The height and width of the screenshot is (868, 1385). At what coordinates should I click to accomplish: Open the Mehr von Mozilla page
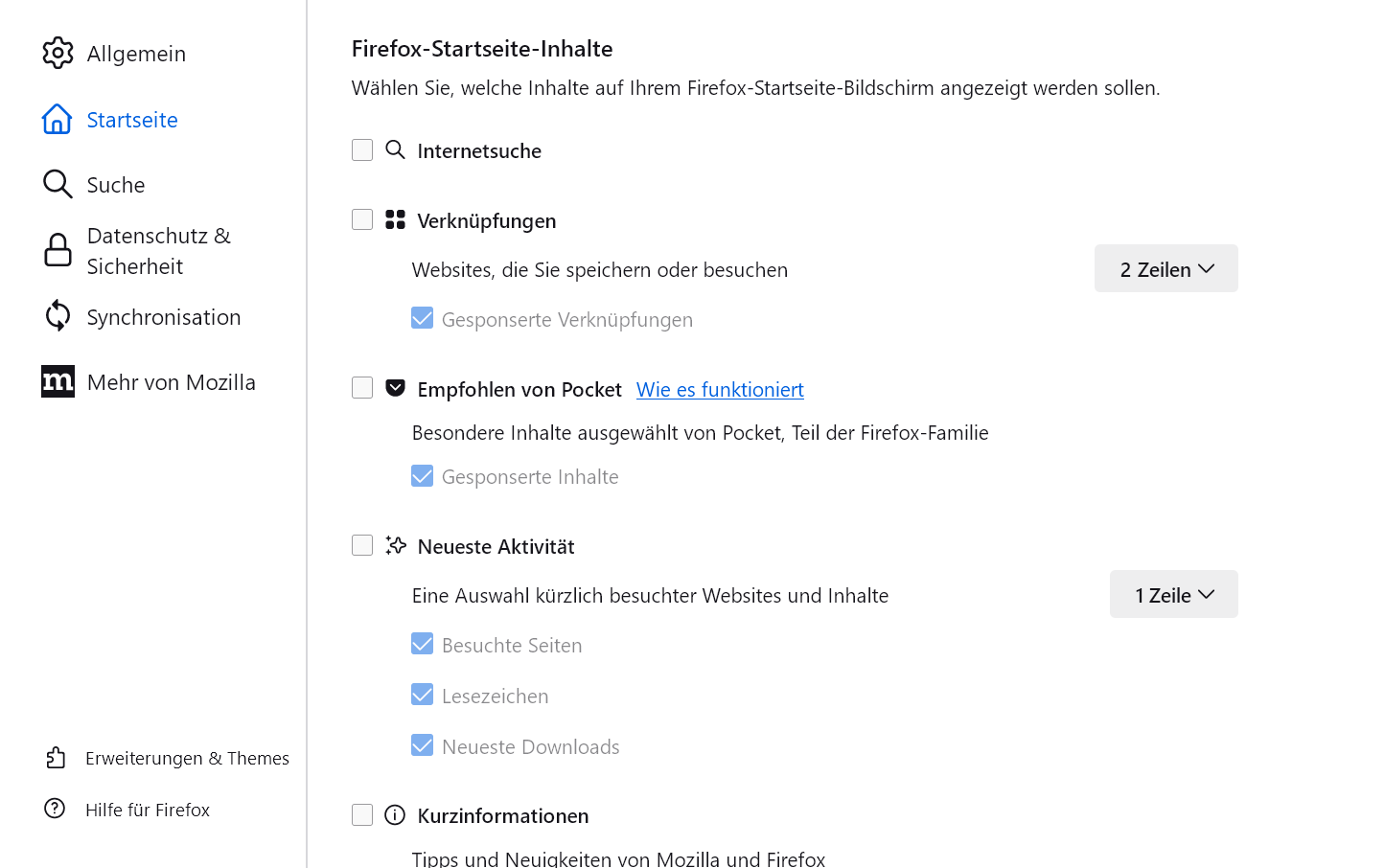(172, 382)
